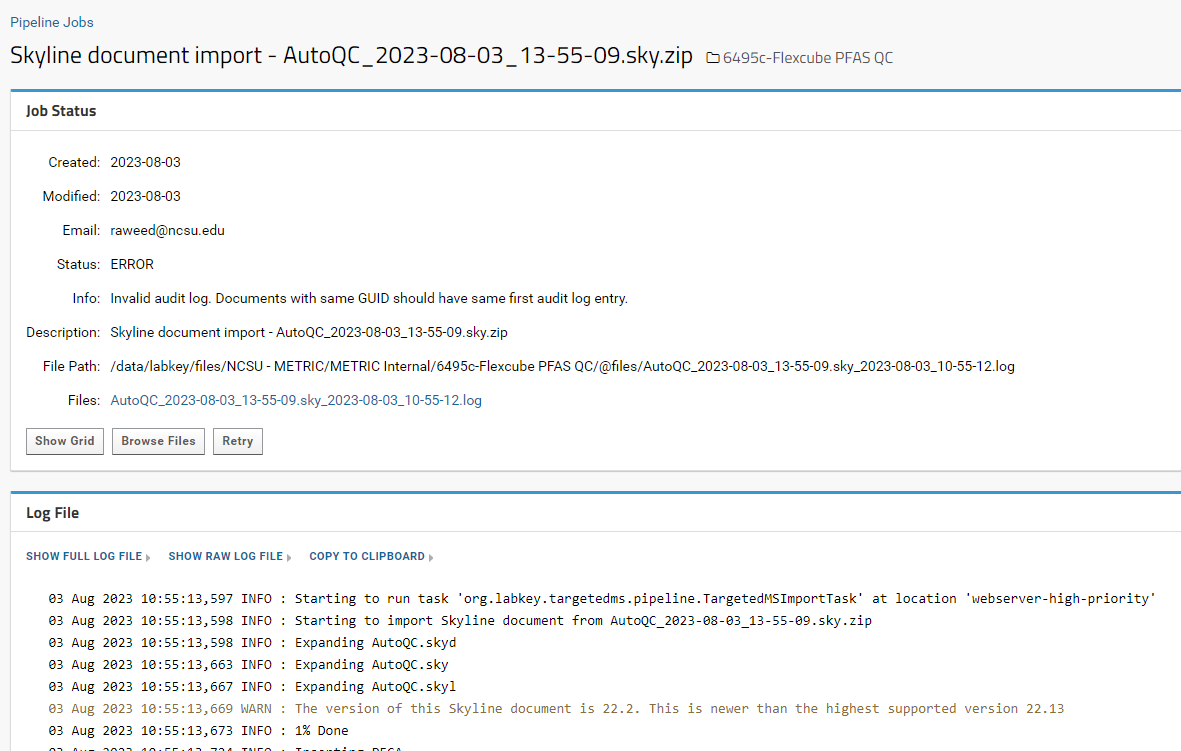Select Show Raw Log File
Viewport: 1181px width, 751px height.
coord(225,556)
